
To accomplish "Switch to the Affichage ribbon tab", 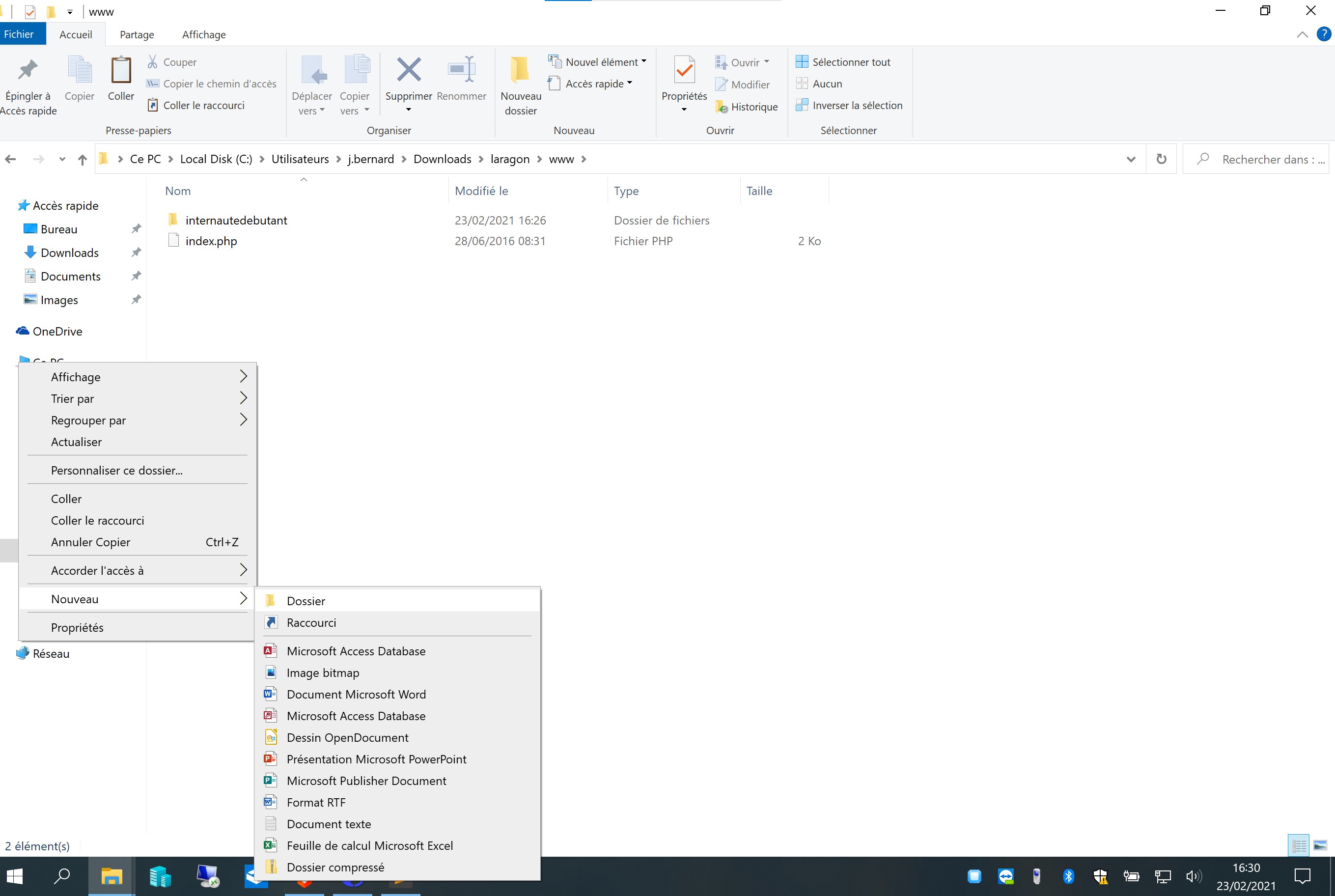I will click(x=204, y=34).
